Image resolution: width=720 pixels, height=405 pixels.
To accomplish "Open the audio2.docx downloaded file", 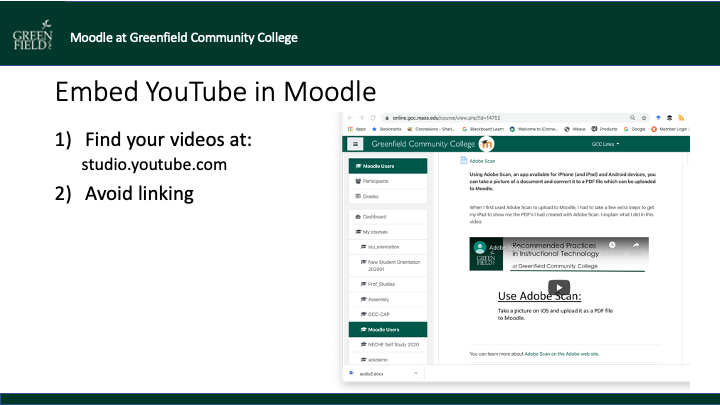I will [372, 374].
